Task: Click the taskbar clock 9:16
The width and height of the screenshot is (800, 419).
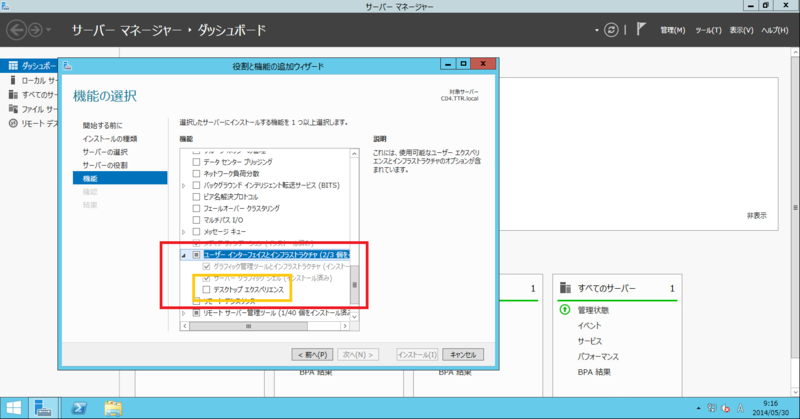Action: (x=770, y=403)
